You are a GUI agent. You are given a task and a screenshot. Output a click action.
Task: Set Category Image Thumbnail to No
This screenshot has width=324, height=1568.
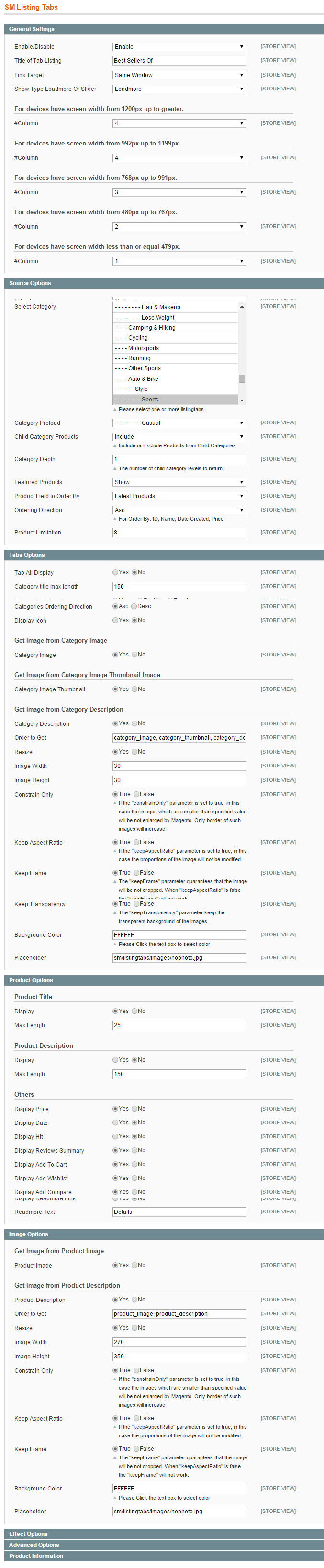point(134,689)
